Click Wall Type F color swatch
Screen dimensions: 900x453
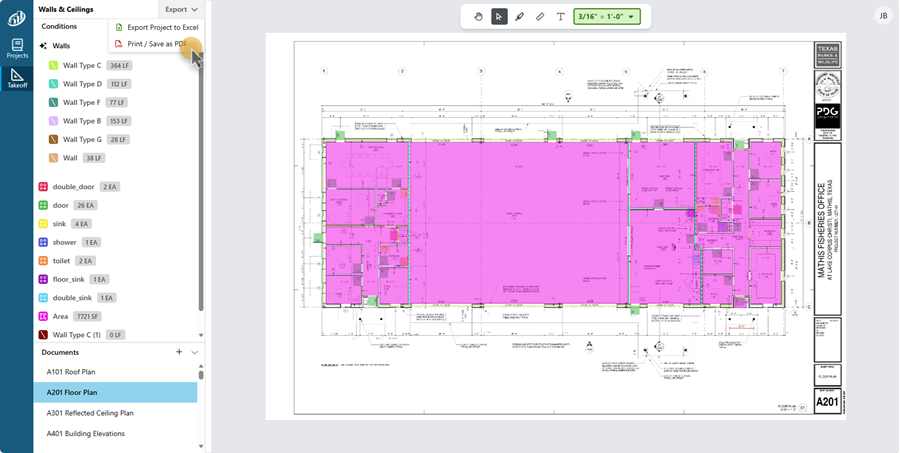point(53,102)
